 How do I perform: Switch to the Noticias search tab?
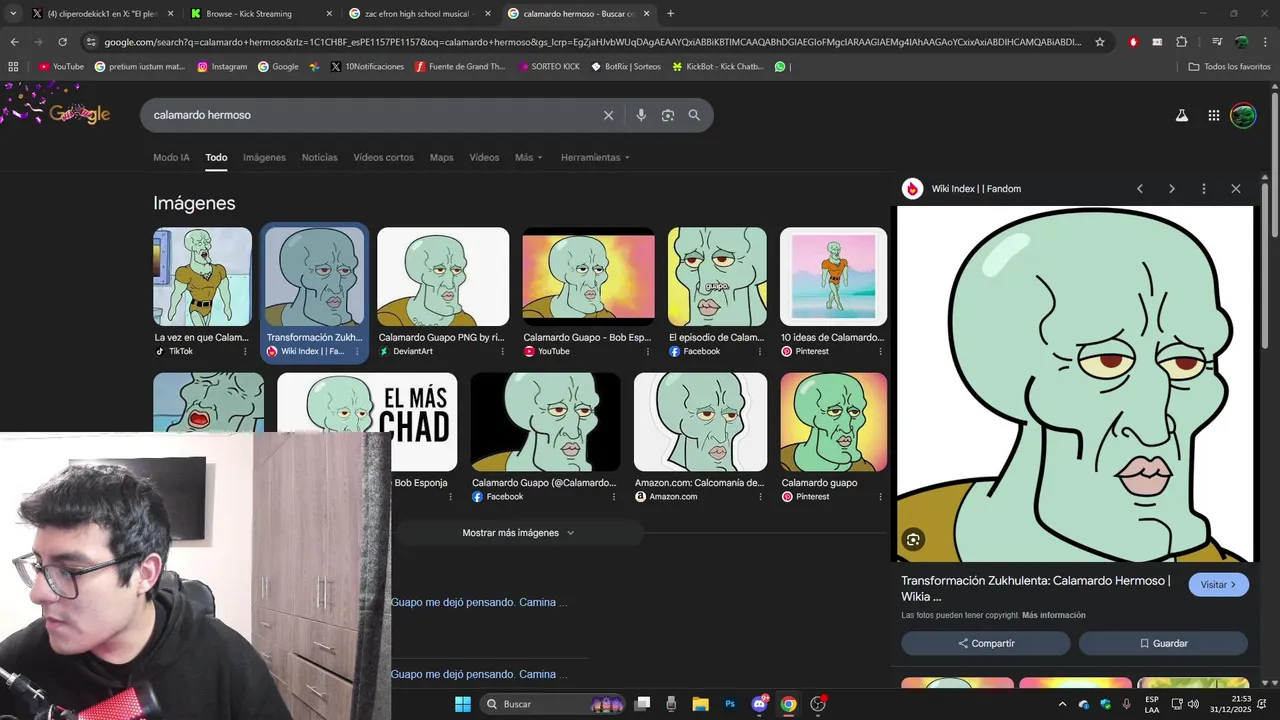[320, 158]
